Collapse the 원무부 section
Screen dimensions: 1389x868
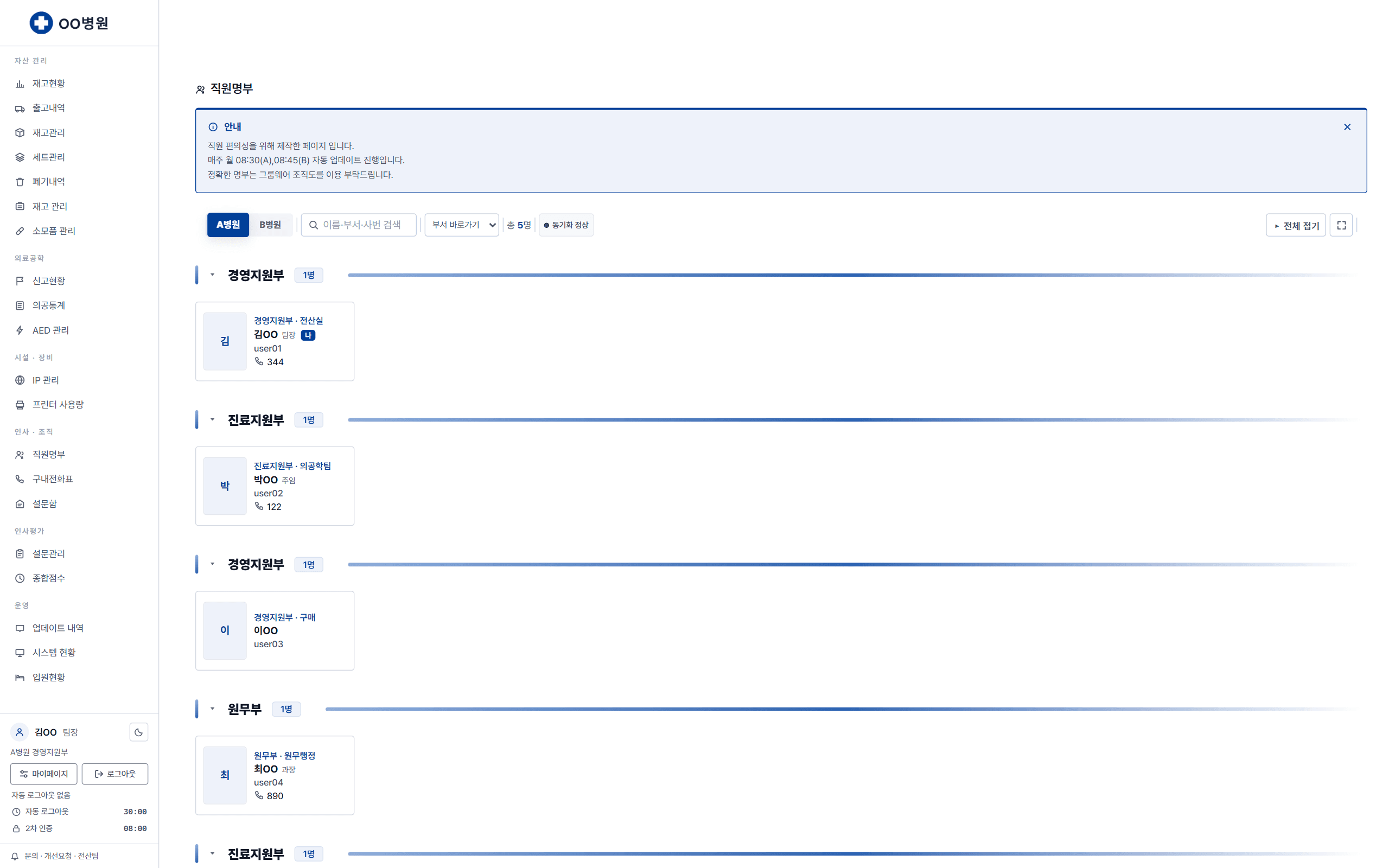coord(212,709)
